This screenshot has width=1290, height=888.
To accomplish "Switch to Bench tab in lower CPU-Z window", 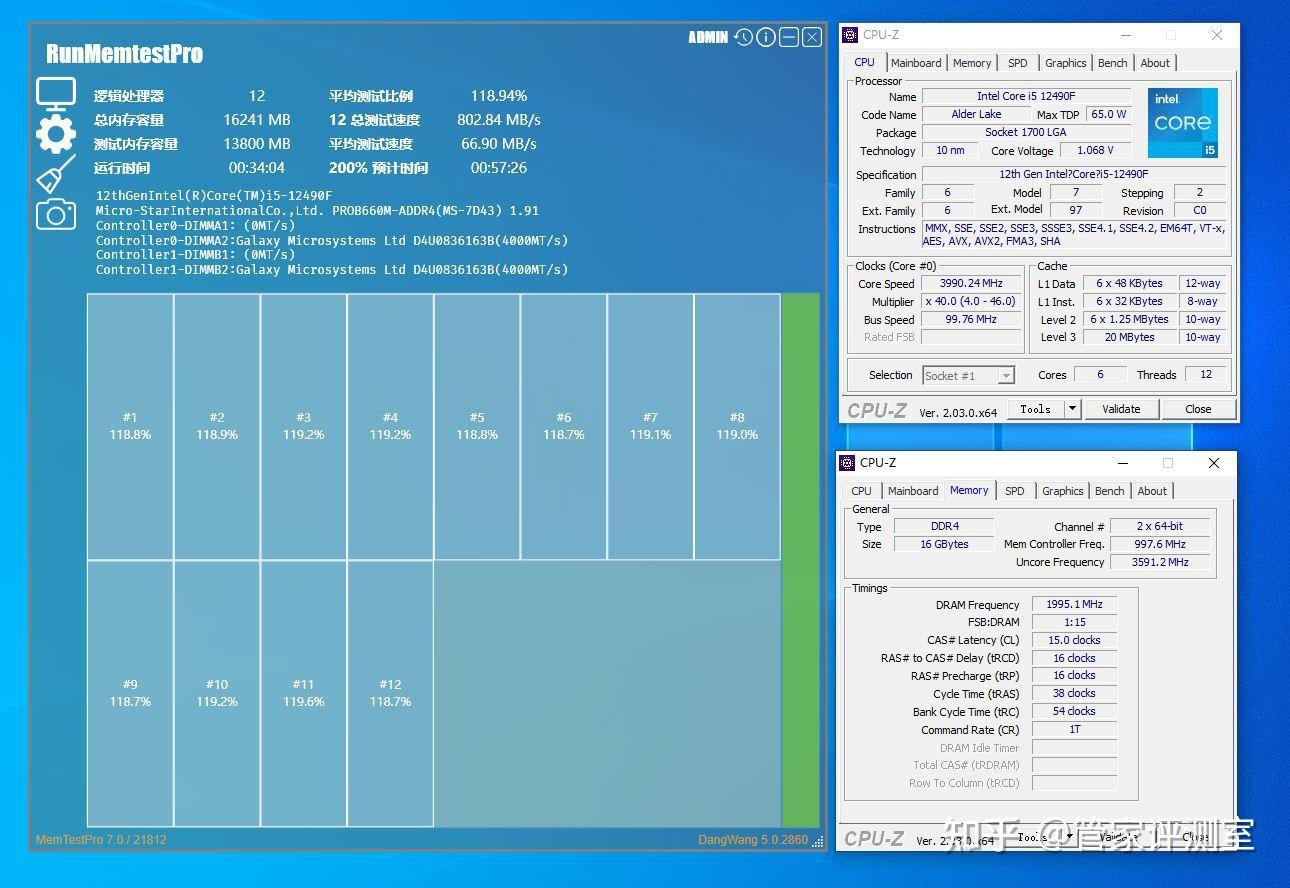I will coord(1110,491).
